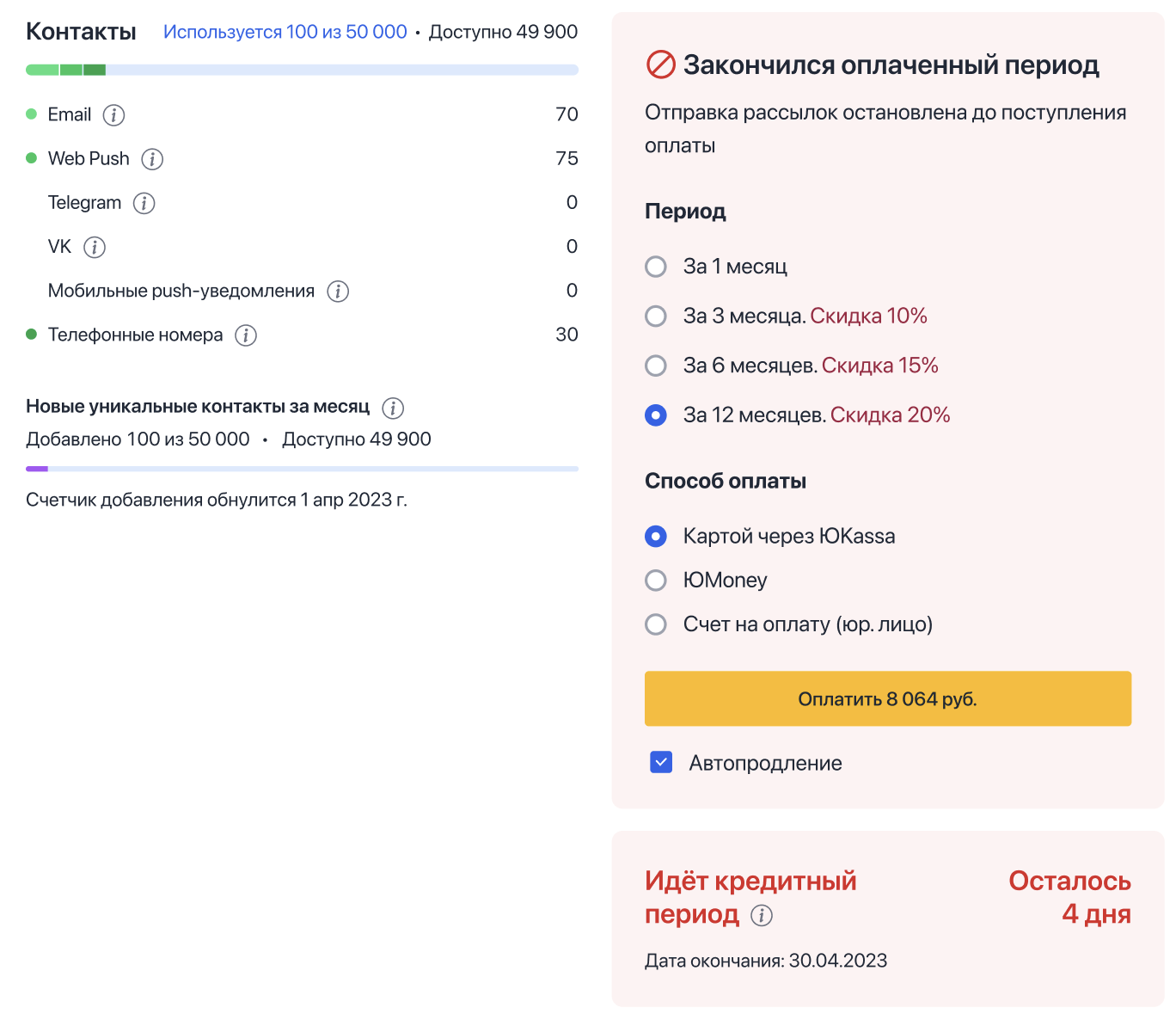The height and width of the screenshot is (1020, 1176).
Task: Choose Картой через ЮKassa payment method
Action: (x=656, y=537)
